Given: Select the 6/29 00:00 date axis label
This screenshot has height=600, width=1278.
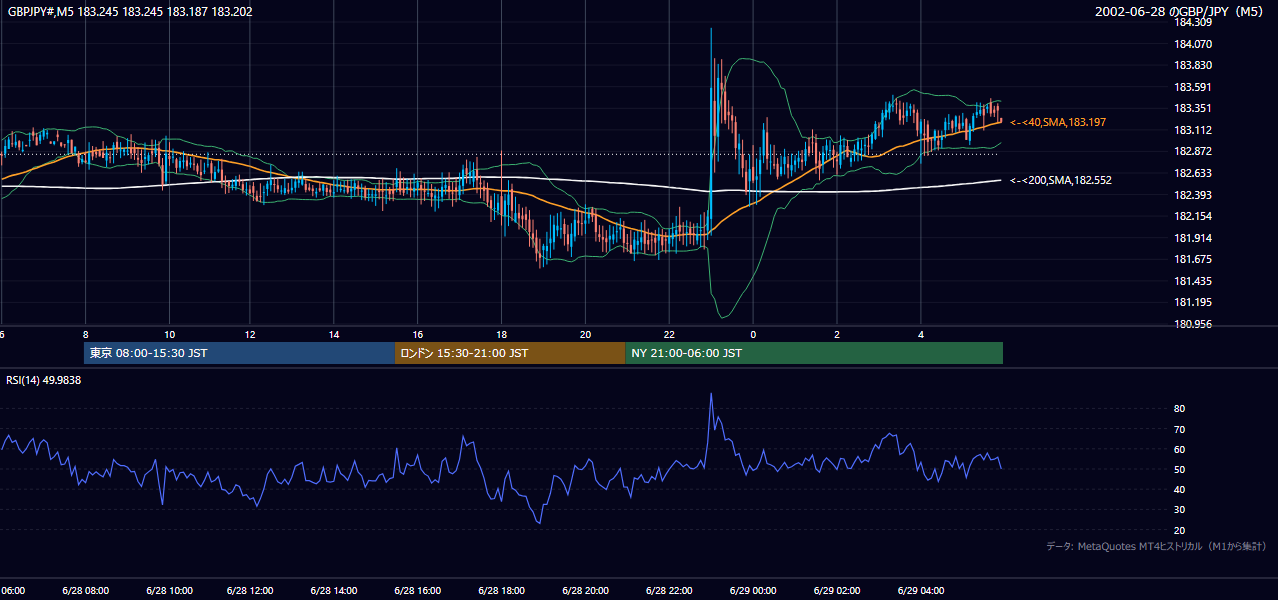Looking at the screenshot, I should click(x=751, y=591).
